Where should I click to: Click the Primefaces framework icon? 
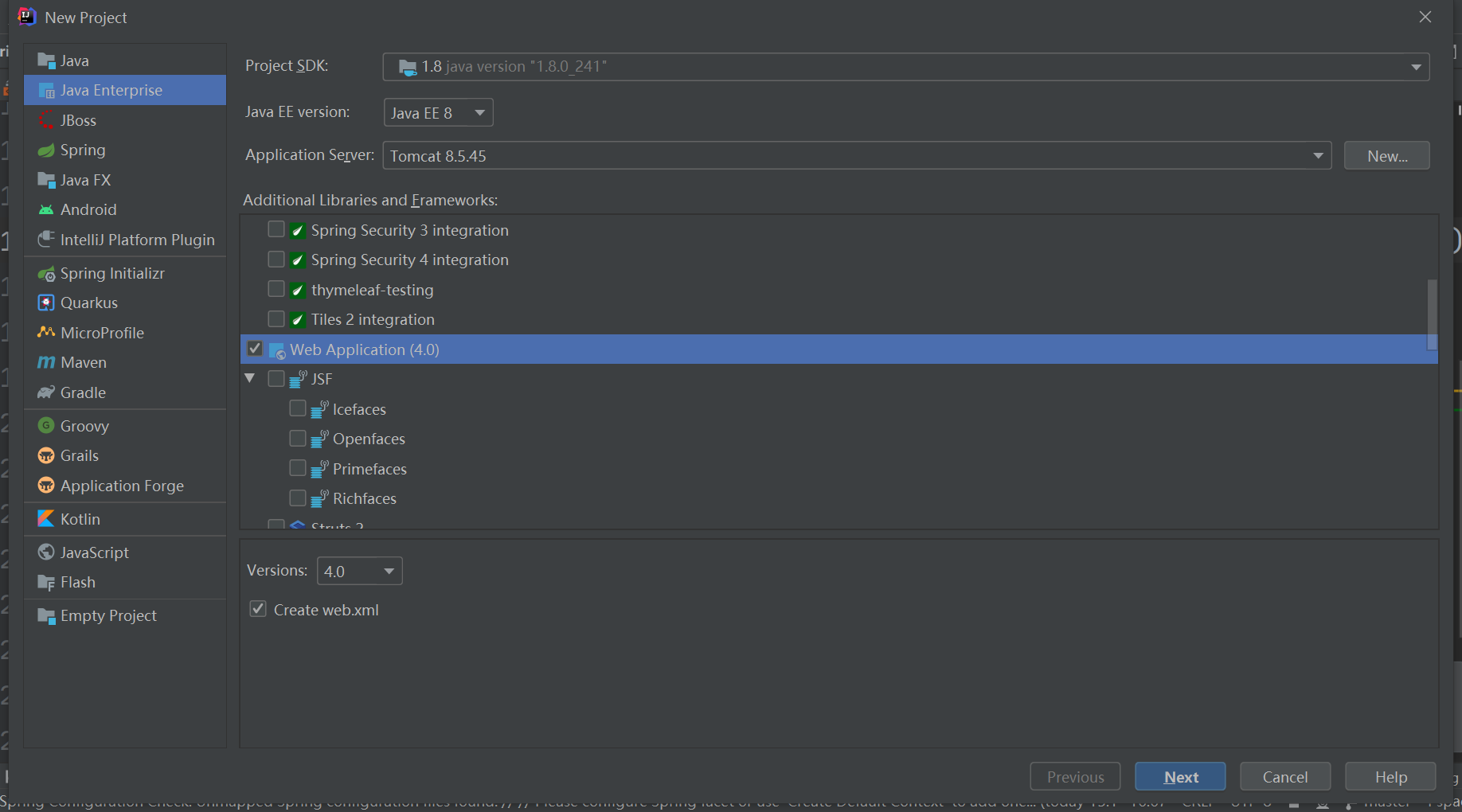pos(319,469)
